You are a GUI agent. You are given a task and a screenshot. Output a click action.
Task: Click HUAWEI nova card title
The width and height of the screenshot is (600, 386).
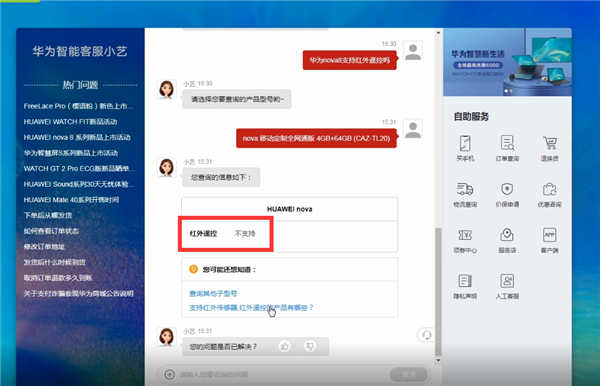(290, 209)
